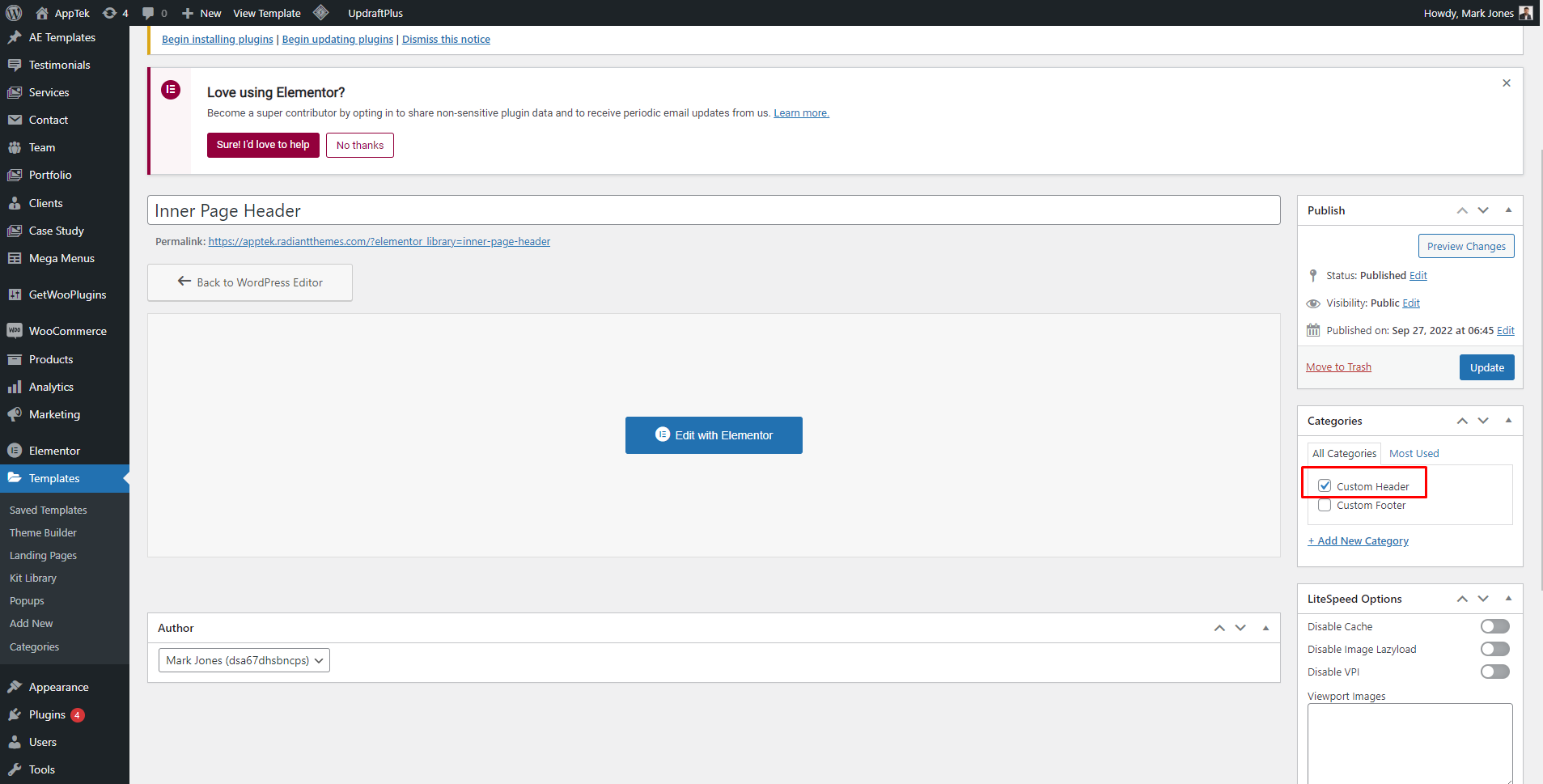This screenshot has width=1543, height=784.
Task: Enable the Disable Cache toggle
Action: click(x=1494, y=626)
